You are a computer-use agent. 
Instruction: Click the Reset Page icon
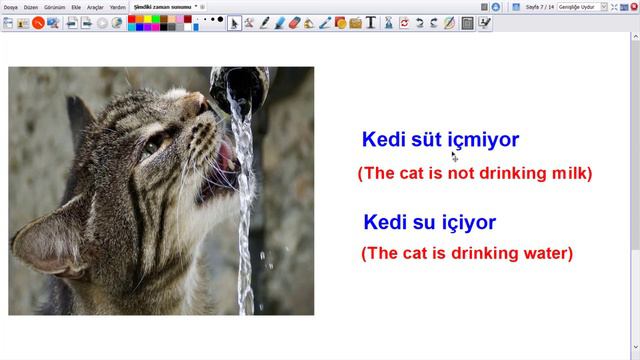(404, 23)
